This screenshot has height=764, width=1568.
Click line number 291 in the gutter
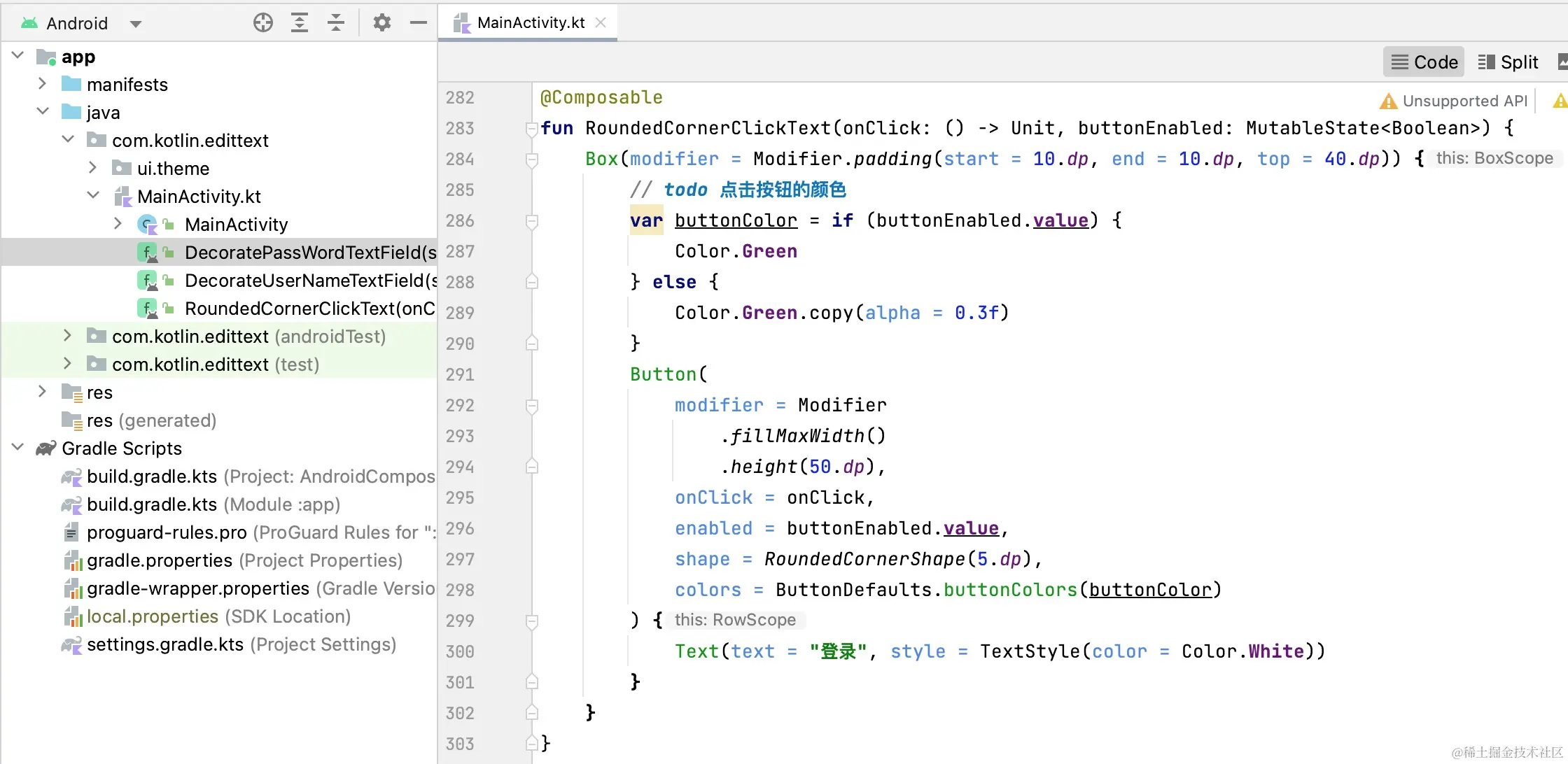click(x=460, y=375)
